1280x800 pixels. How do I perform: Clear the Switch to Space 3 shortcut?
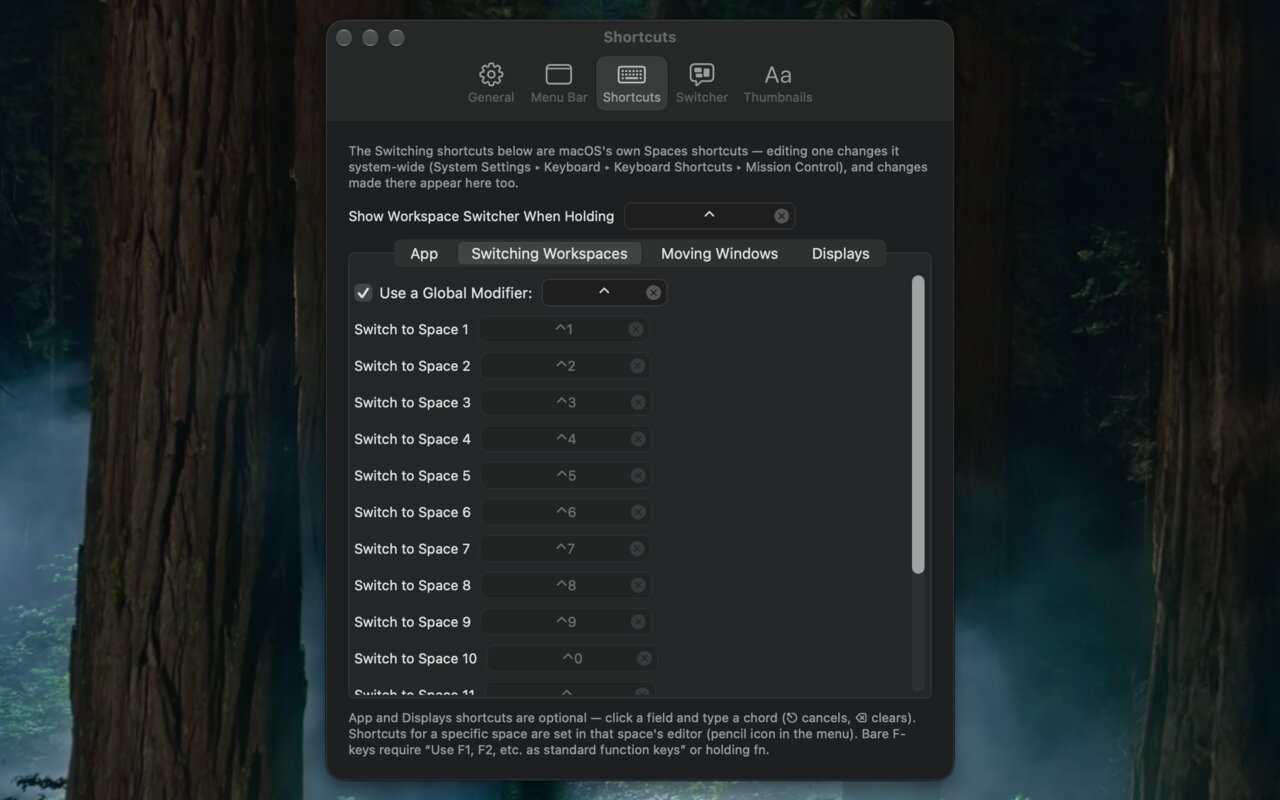[x=637, y=402]
